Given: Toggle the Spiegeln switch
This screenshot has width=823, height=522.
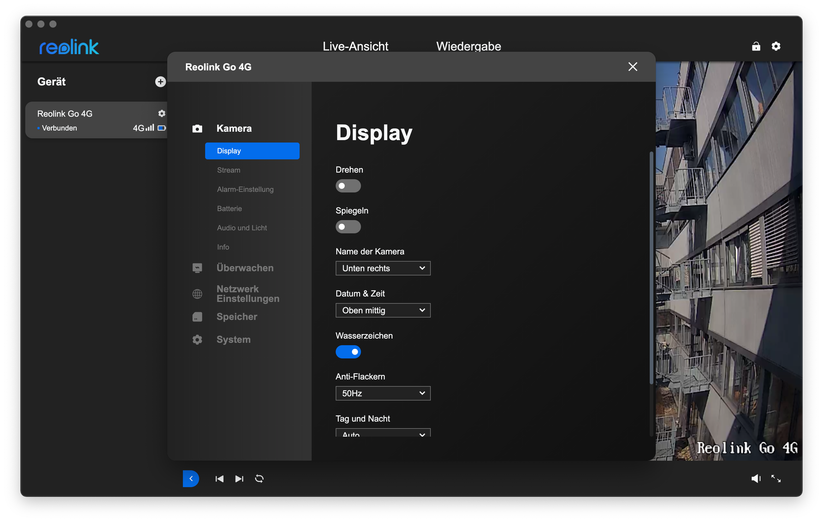Looking at the screenshot, I should click(x=348, y=227).
